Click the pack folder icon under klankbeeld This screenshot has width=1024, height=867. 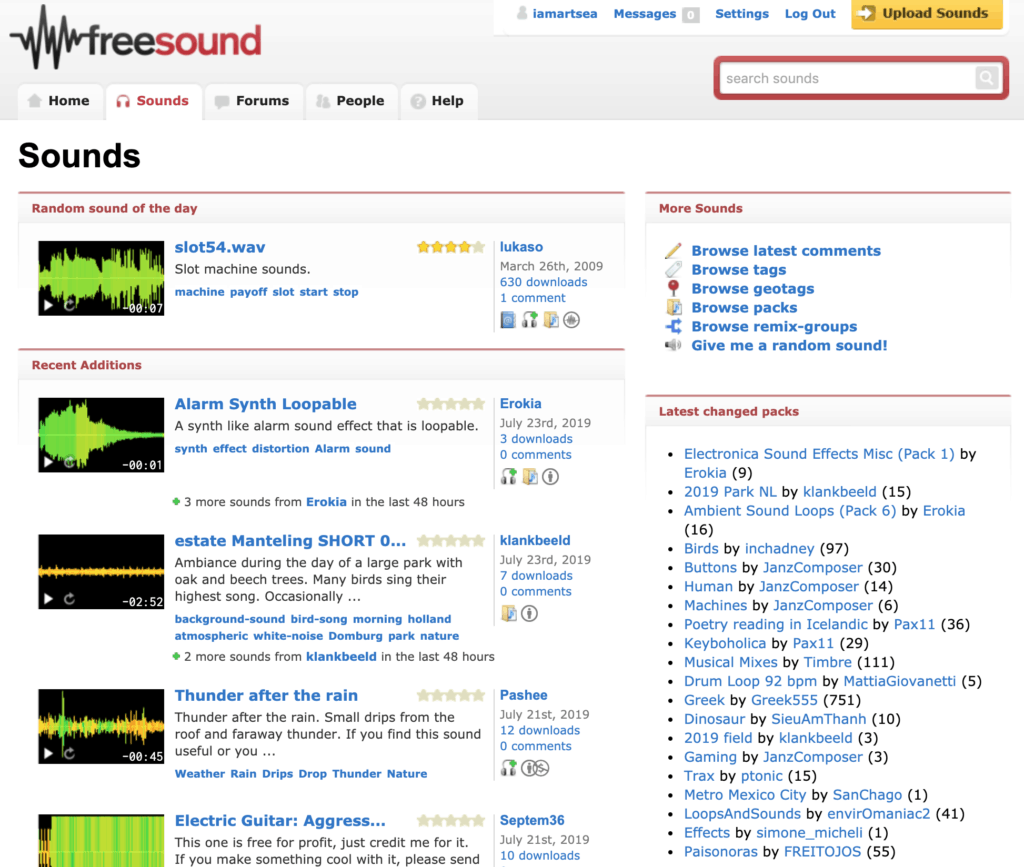[x=508, y=614]
